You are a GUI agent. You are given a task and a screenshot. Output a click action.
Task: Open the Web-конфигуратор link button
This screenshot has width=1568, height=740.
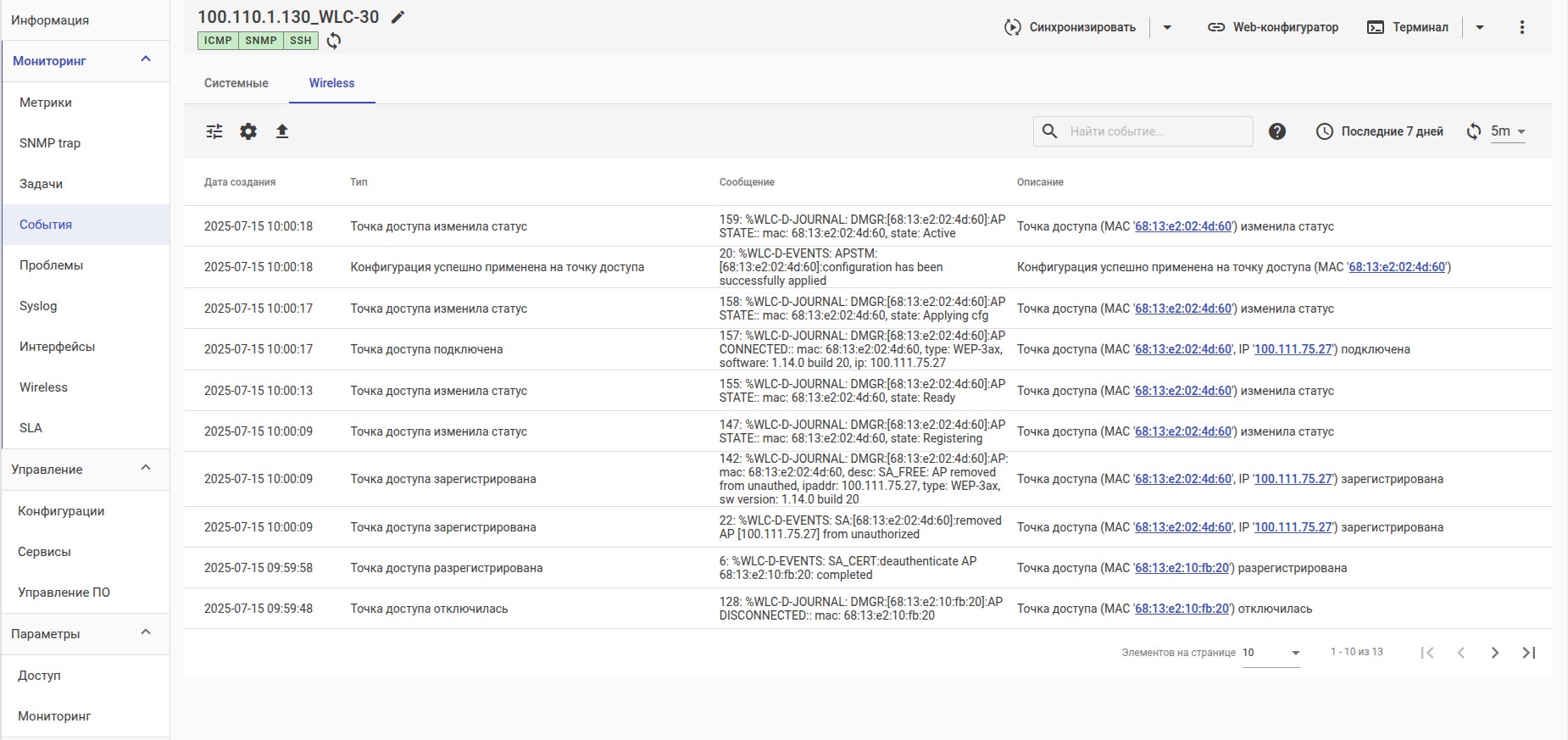pyautogui.click(x=1273, y=27)
